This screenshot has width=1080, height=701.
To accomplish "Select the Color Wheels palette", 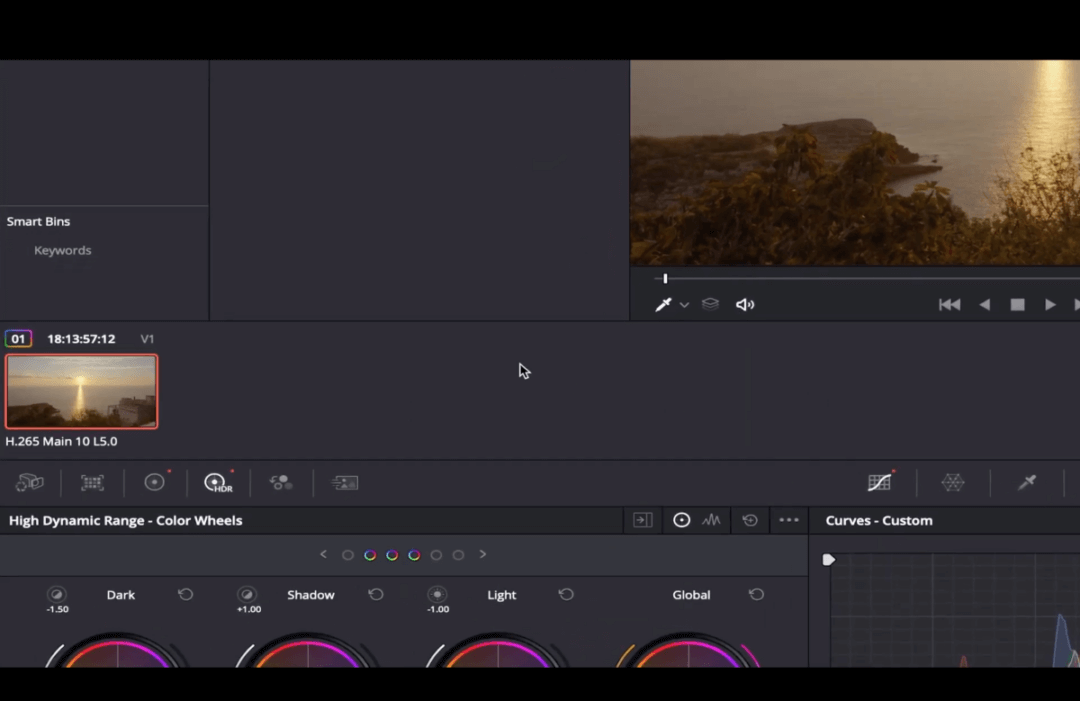I will click(154, 482).
